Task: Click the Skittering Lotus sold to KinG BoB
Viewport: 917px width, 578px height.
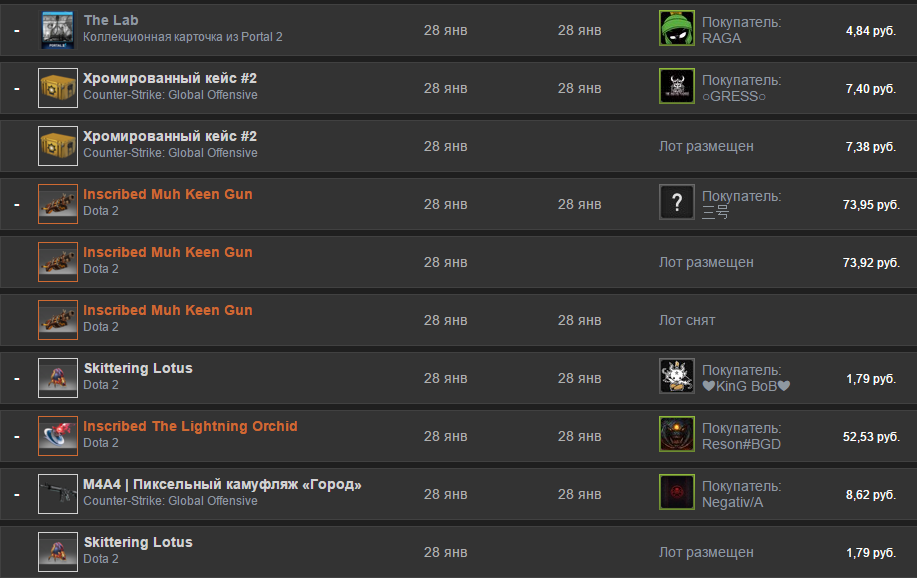Action: pyautogui.click(x=138, y=368)
